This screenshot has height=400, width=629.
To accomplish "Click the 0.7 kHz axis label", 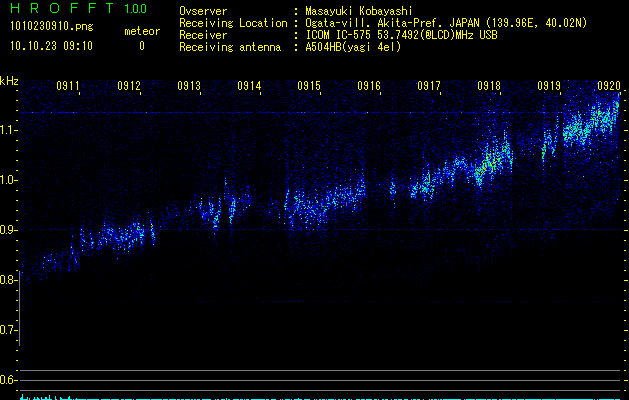I will click(x=8, y=330).
